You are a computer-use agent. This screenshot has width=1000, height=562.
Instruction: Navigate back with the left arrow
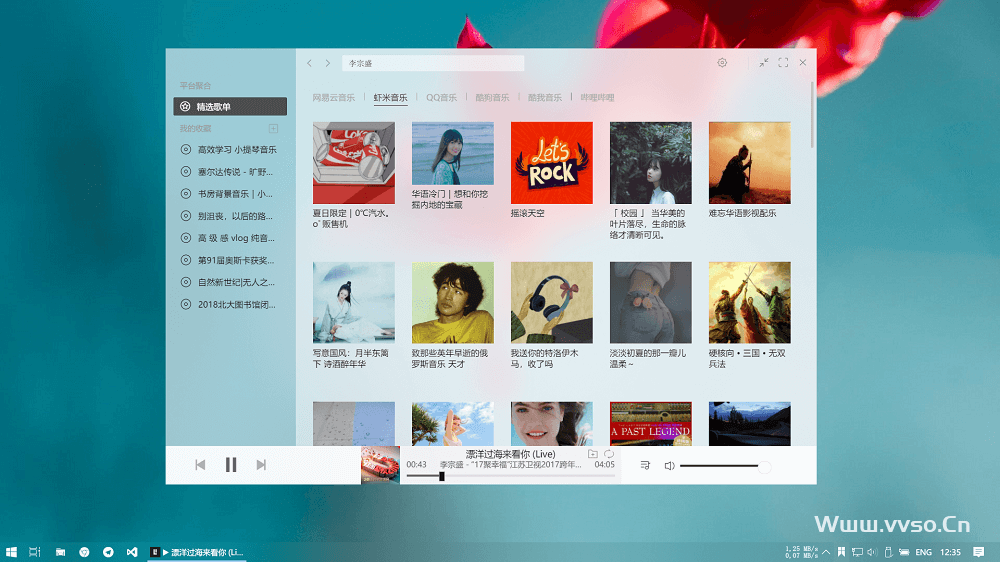point(309,63)
